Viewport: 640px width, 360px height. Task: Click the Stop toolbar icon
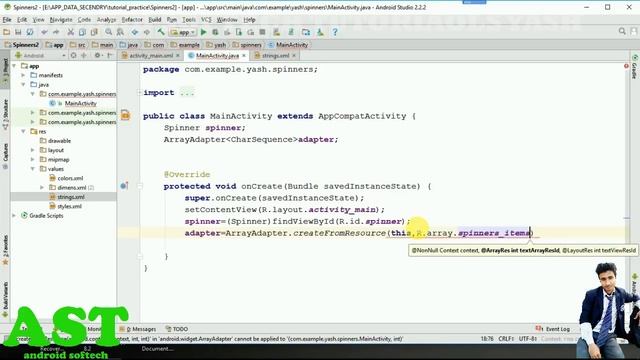[262, 32]
